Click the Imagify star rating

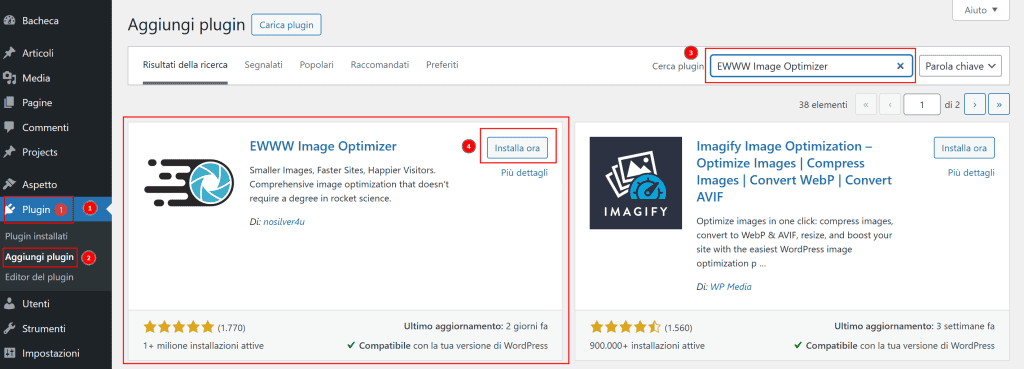pos(625,327)
